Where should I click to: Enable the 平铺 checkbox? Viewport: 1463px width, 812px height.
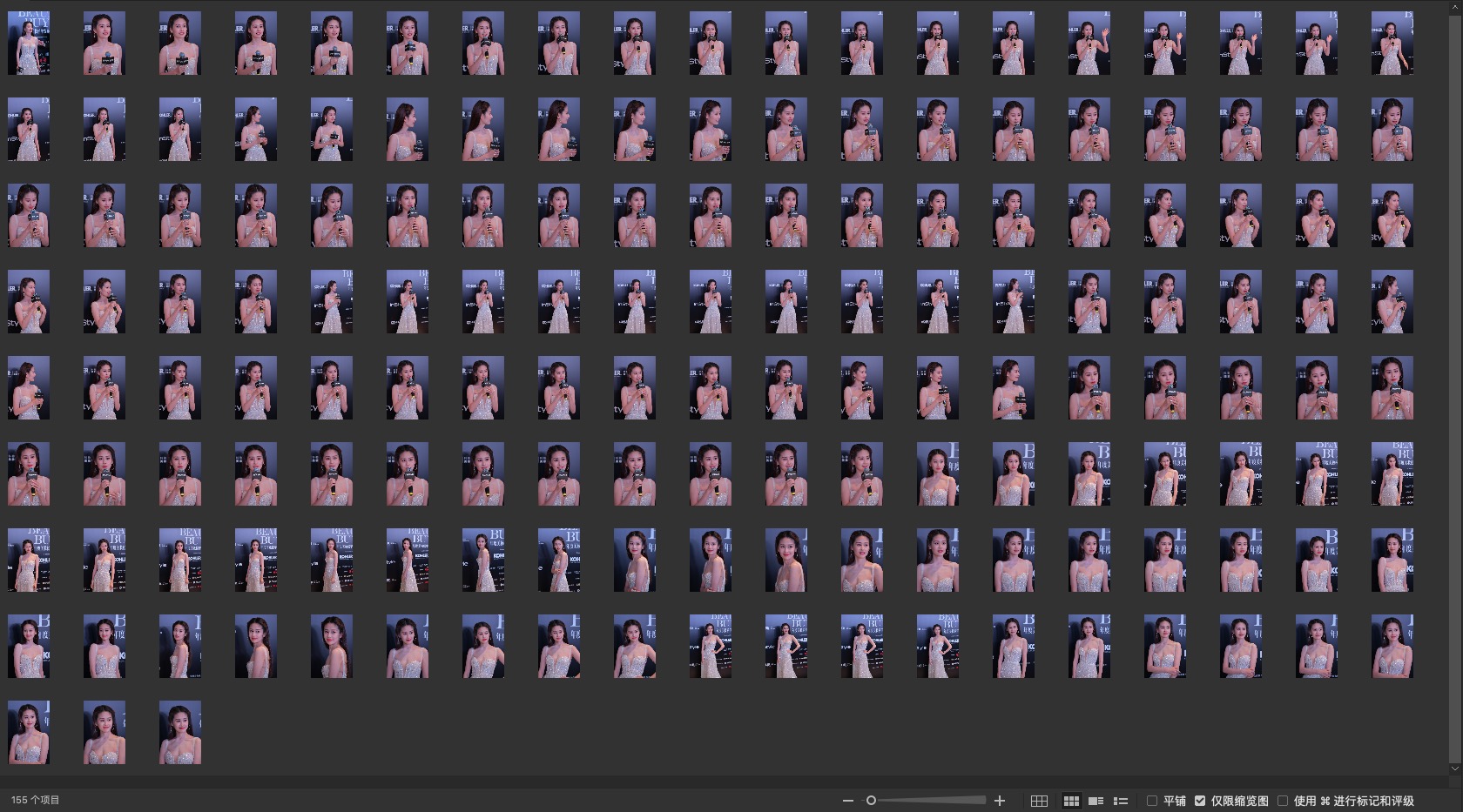tap(1152, 801)
